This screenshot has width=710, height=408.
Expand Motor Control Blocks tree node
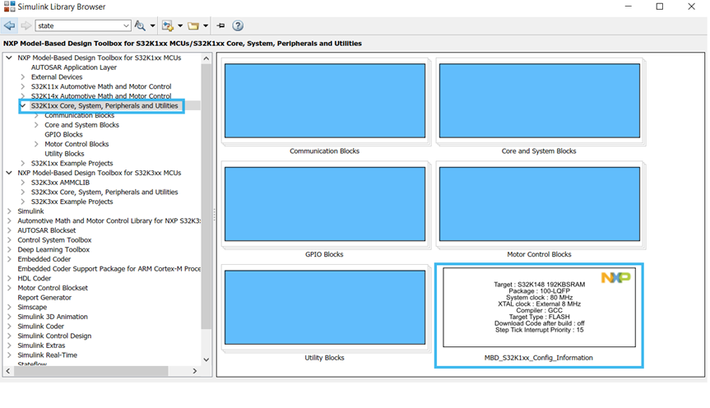click(36, 144)
